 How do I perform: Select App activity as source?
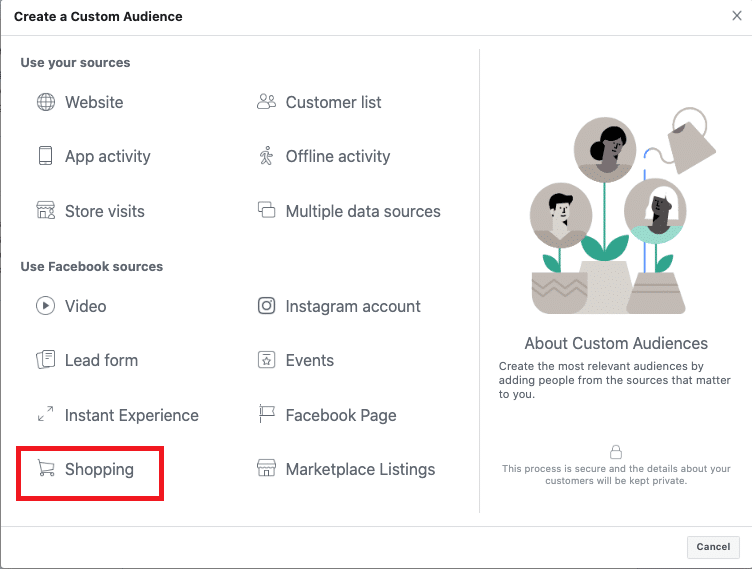tap(107, 156)
